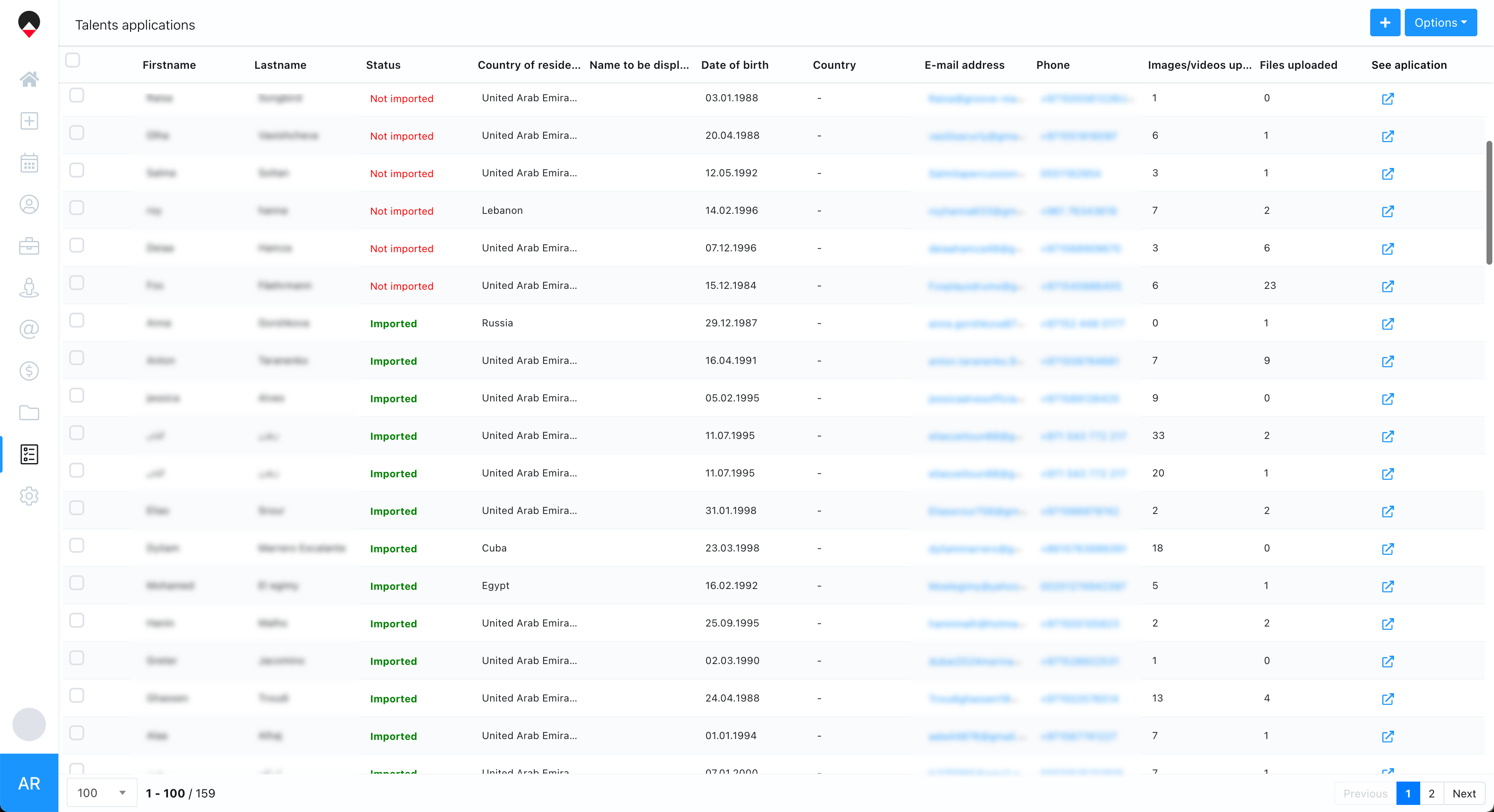
Task: Open application for row born 01.01.1994
Action: click(1387, 736)
